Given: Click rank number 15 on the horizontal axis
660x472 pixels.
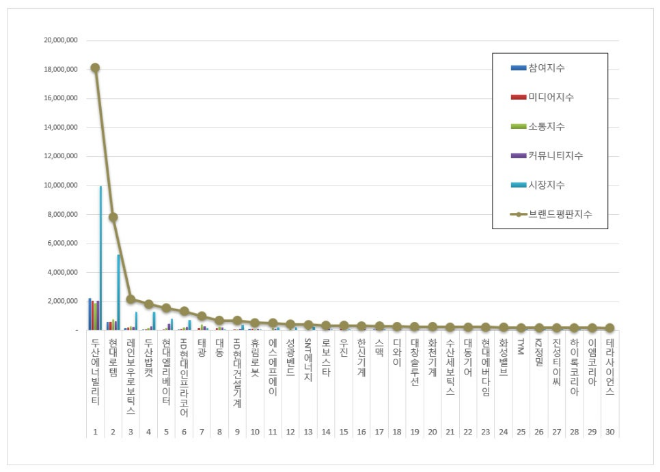Looking at the screenshot, I should 343,431.
